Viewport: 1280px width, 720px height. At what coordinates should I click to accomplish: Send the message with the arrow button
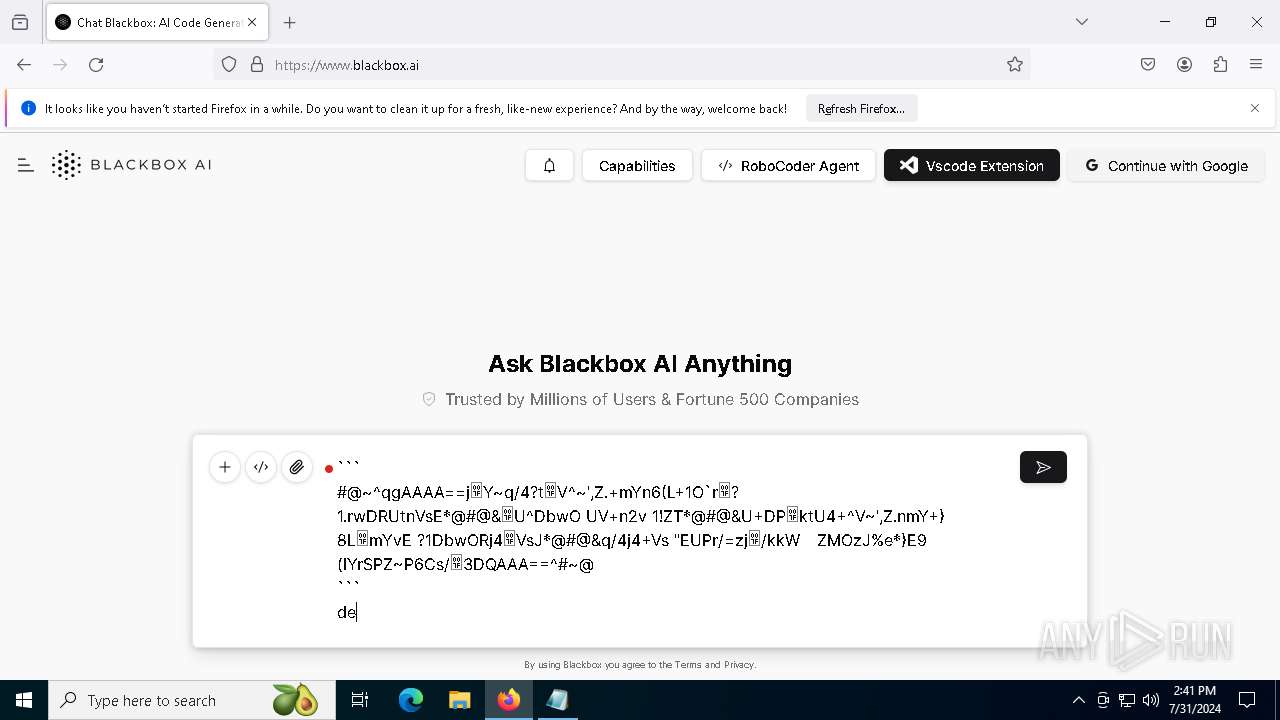[1043, 467]
